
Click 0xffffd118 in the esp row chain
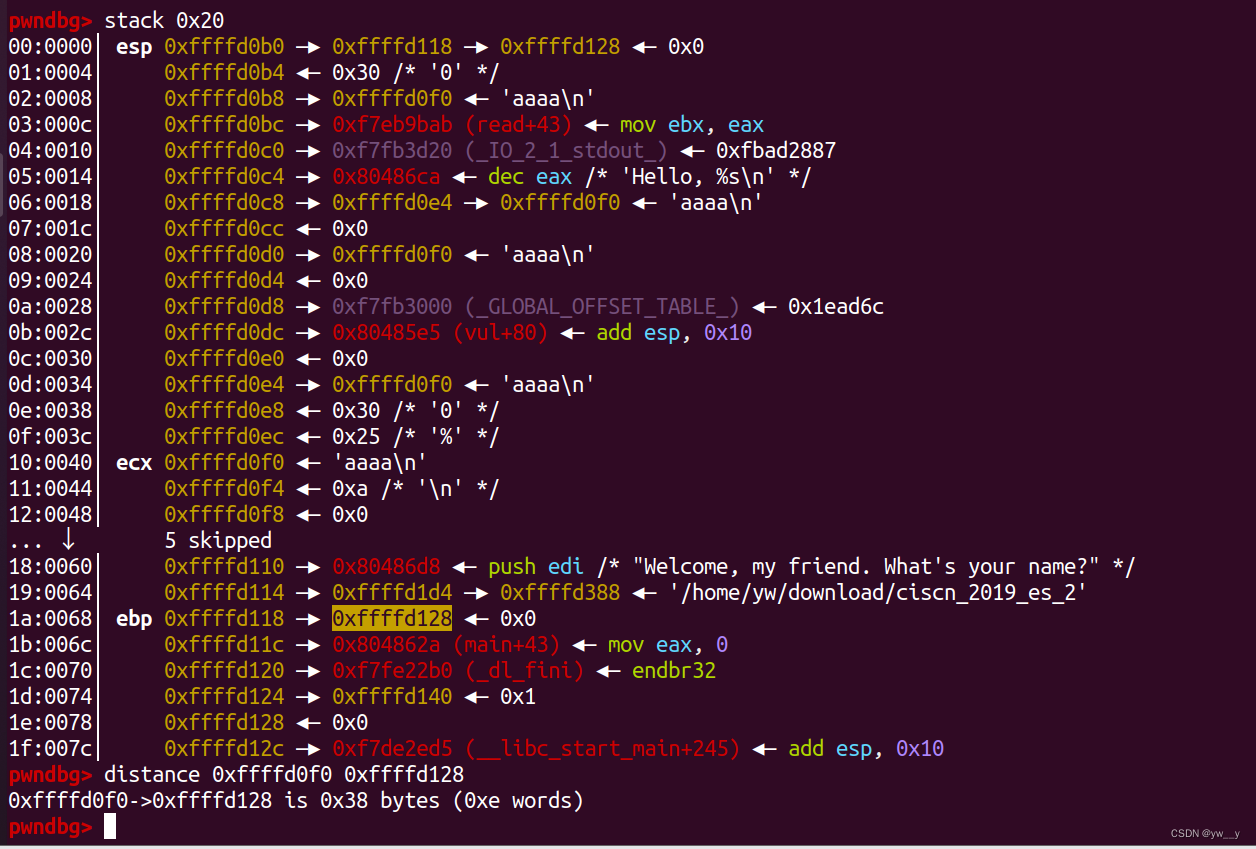tap(392, 47)
